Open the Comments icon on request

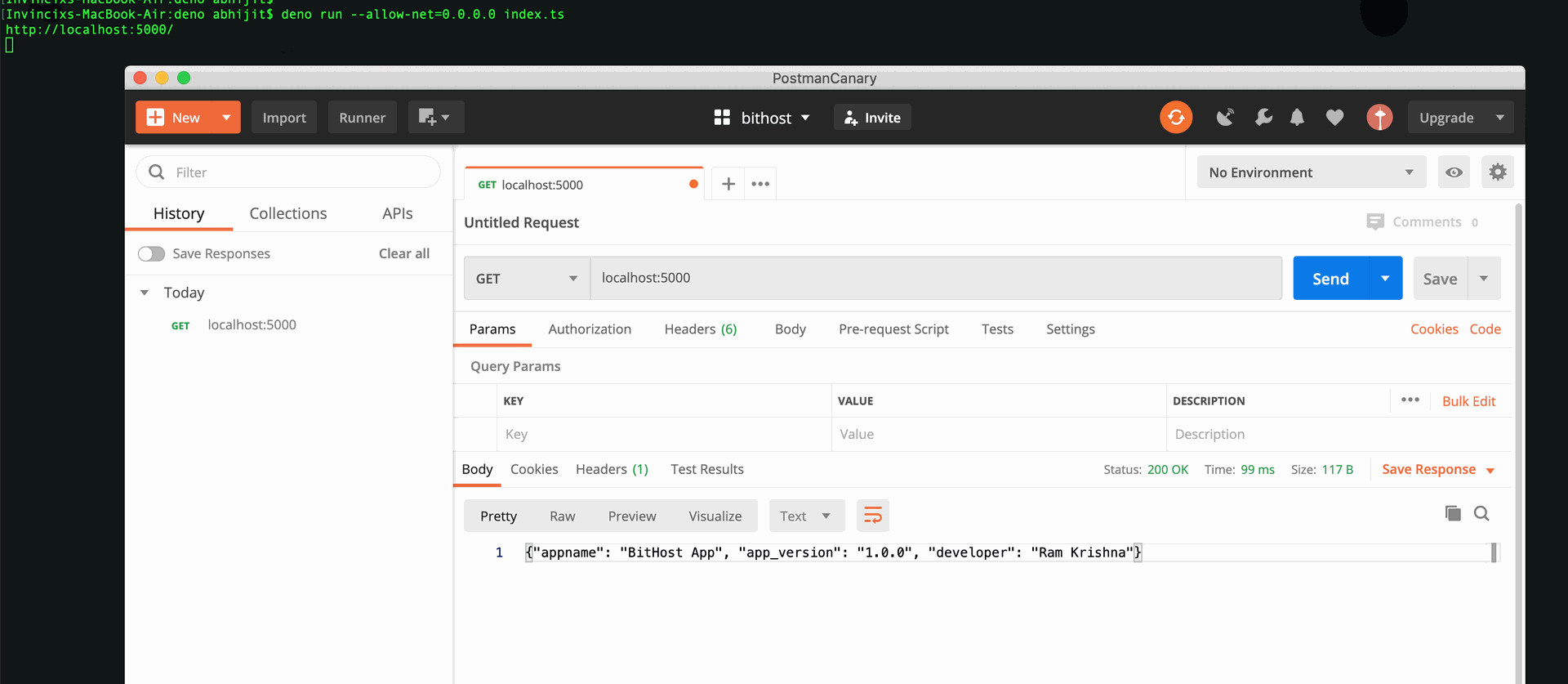(x=1375, y=221)
